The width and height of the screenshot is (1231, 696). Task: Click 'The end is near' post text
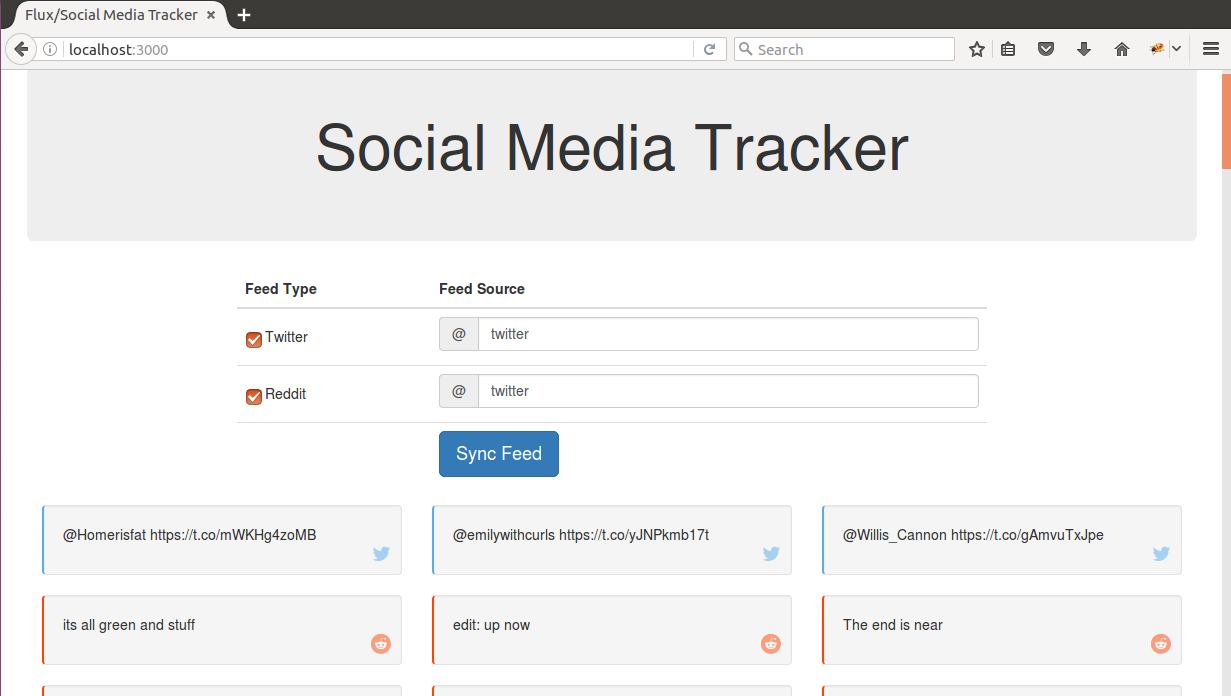point(893,625)
